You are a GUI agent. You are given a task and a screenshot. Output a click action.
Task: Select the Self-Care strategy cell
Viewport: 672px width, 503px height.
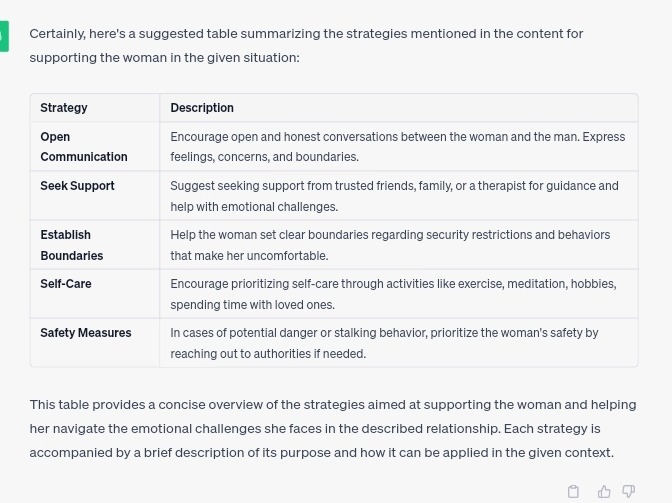66,283
